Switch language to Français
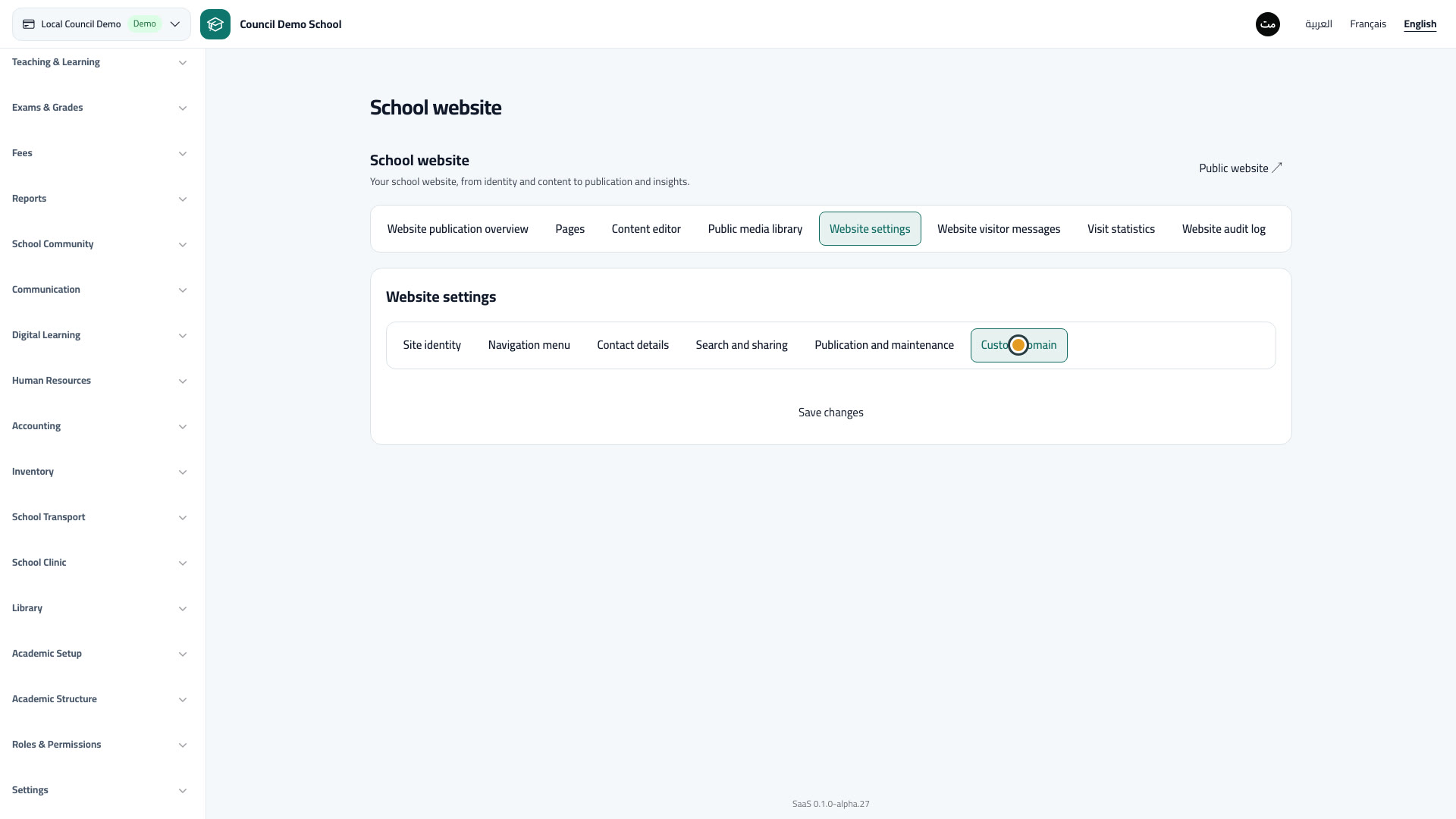1456x819 pixels. point(1368,24)
